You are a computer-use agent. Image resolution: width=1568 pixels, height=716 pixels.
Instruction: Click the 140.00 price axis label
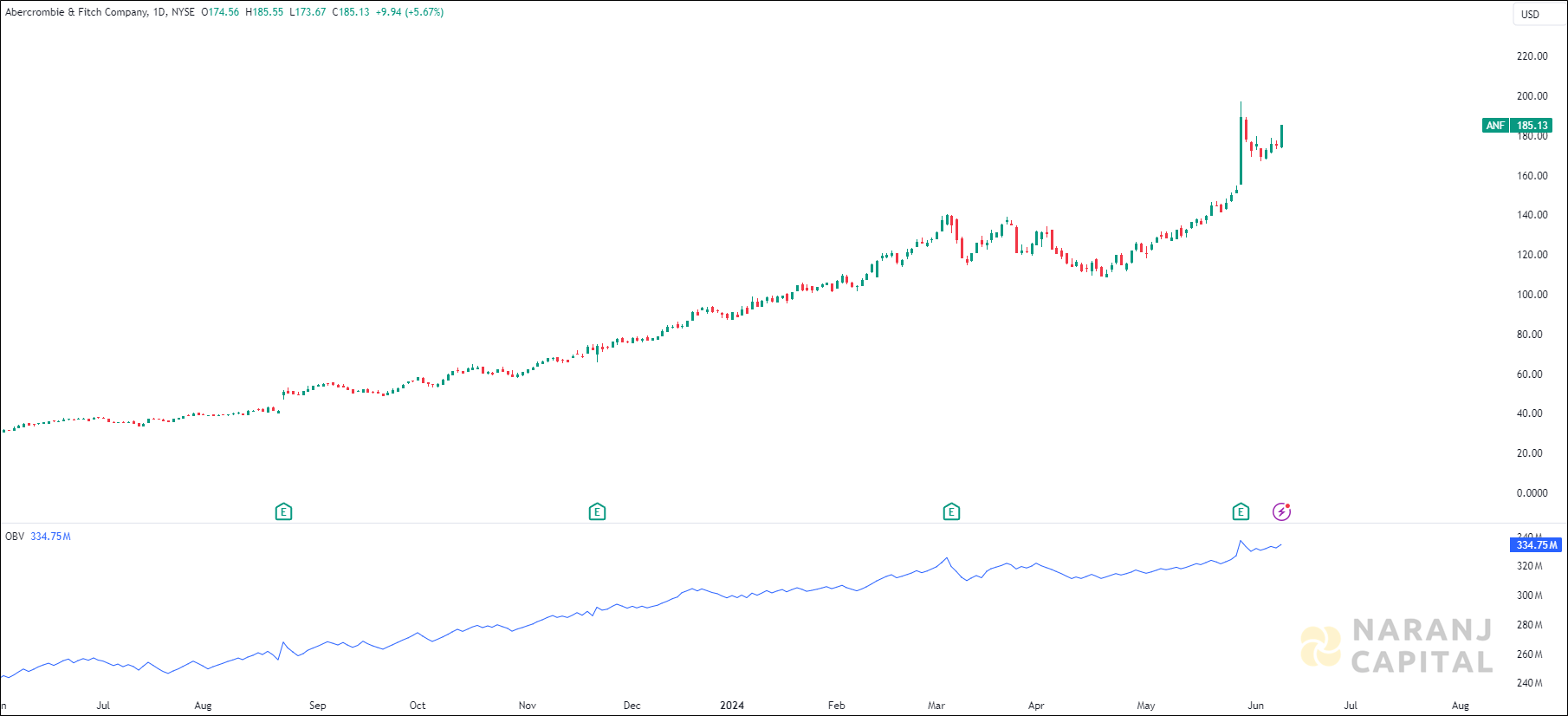[1532, 215]
